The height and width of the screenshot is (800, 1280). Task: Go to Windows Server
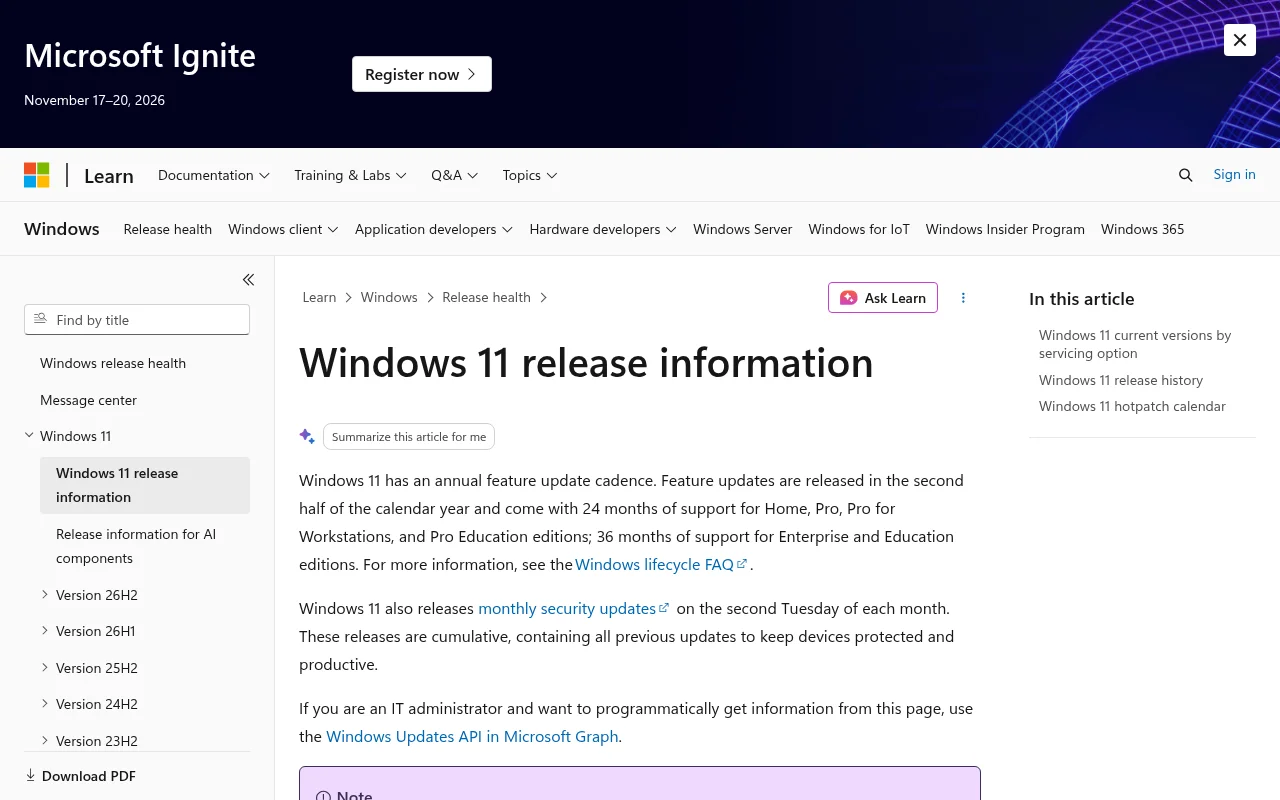click(x=743, y=229)
